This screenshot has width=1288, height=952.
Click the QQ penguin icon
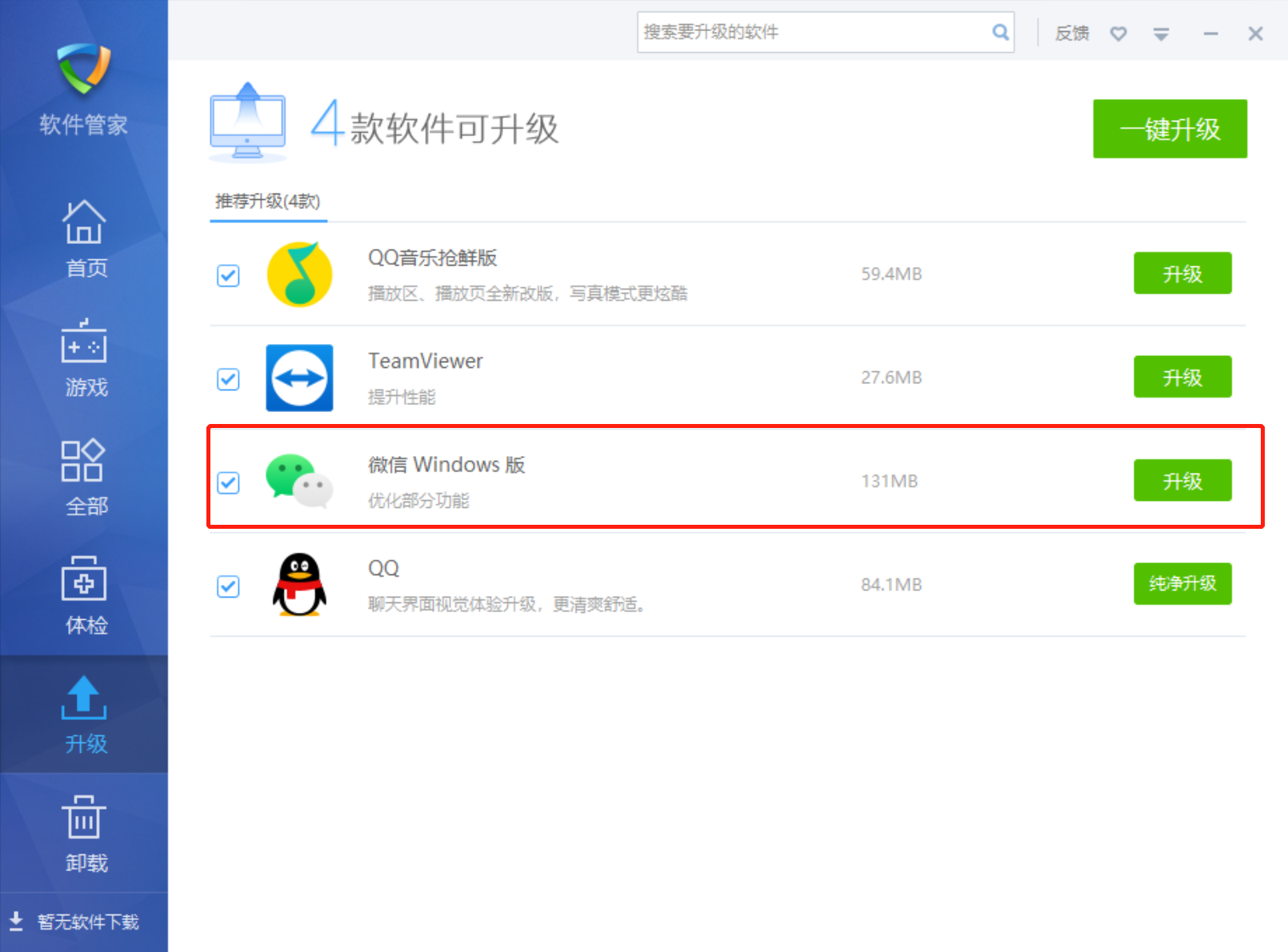click(299, 585)
